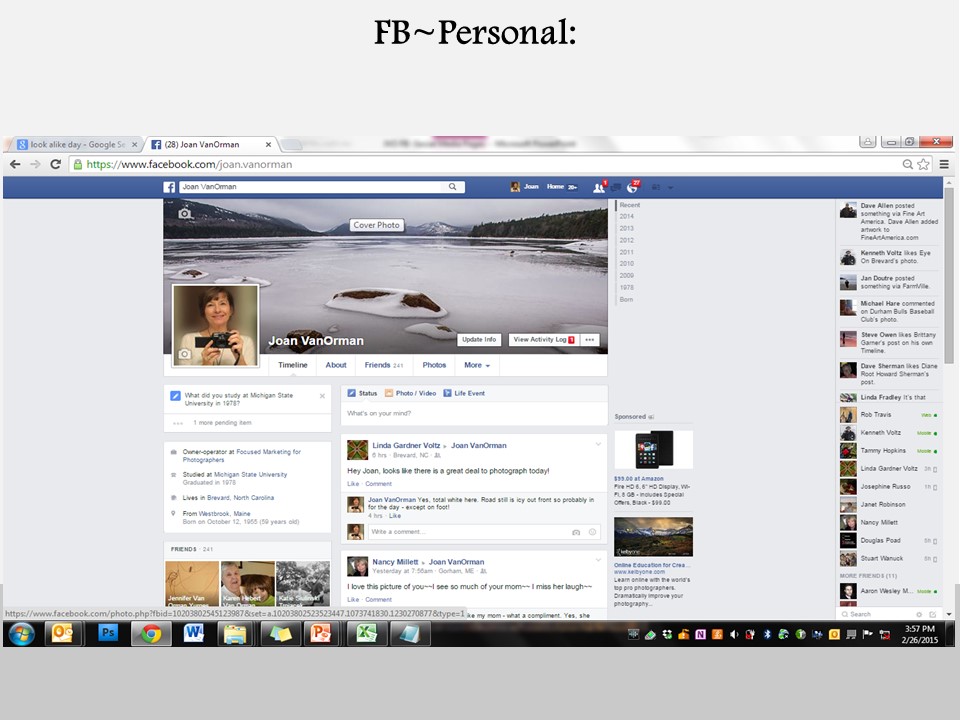Open the About tab
960x720 pixels.
[336, 365]
